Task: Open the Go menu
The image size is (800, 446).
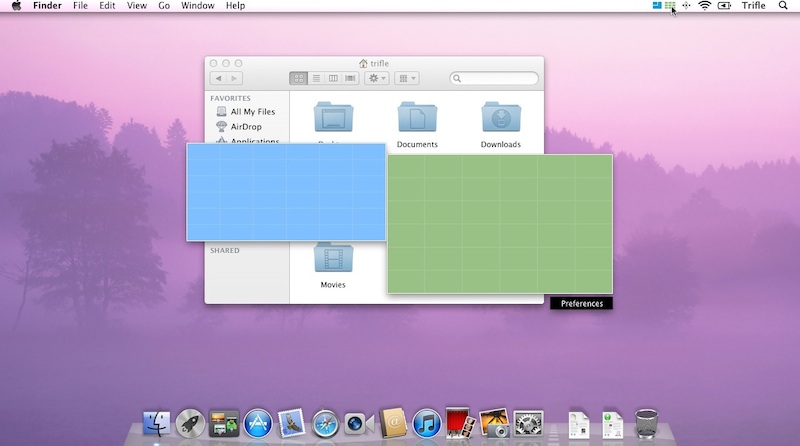Action: coord(164,6)
